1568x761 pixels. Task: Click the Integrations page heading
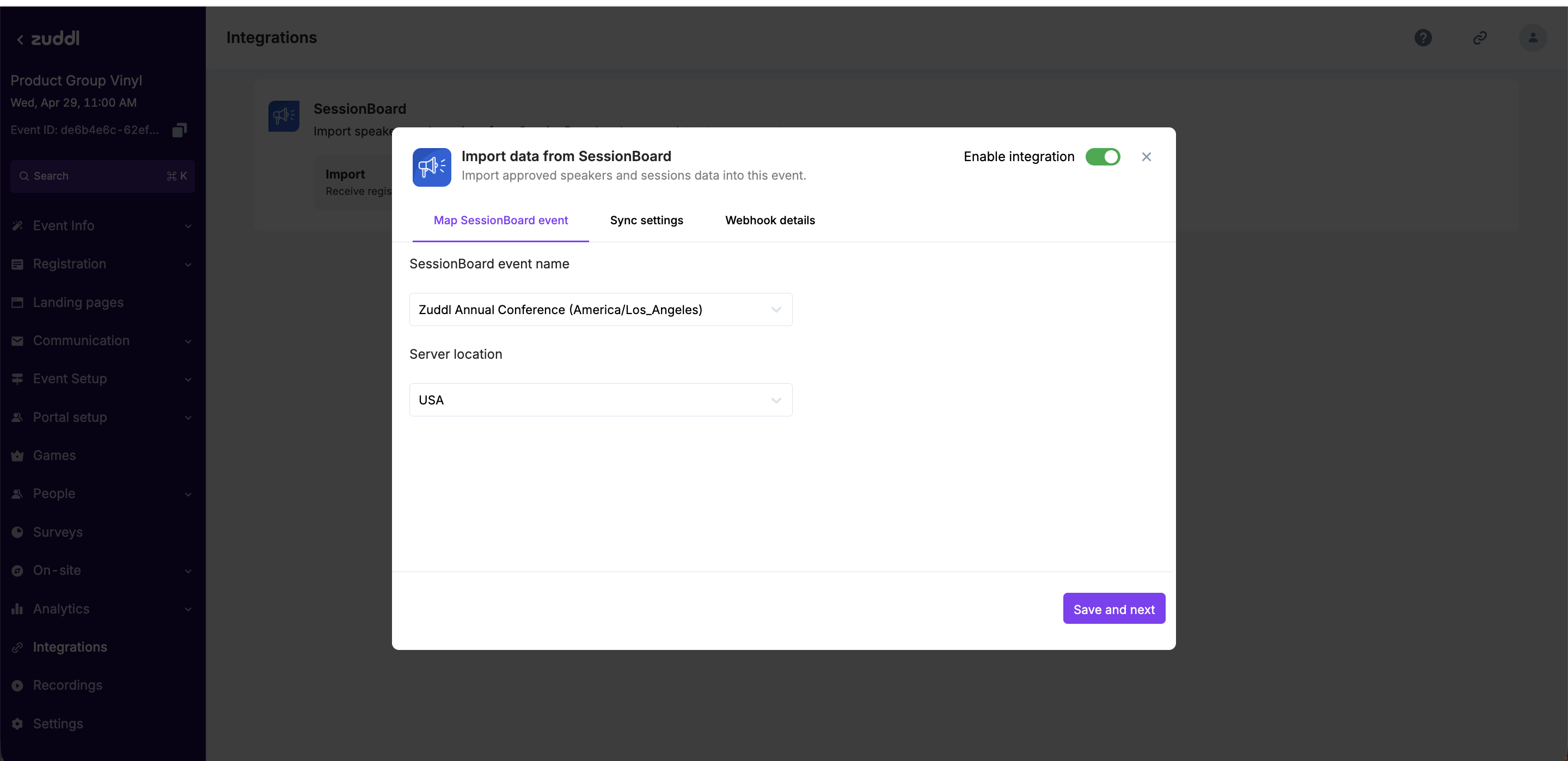click(x=272, y=38)
